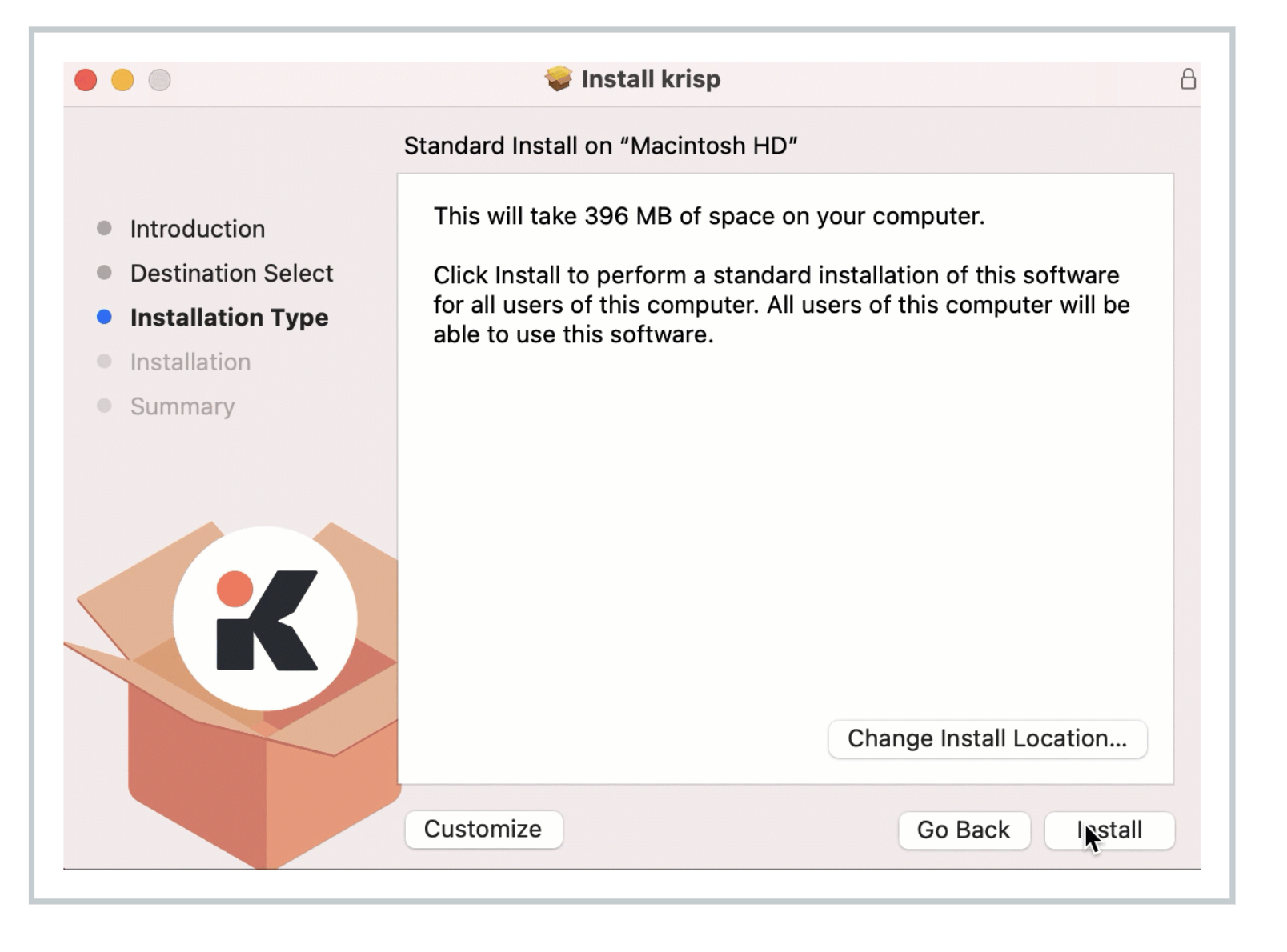Click the blue dot beside Installation Type
This screenshot has height=952, width=1287.
point(103,317)
